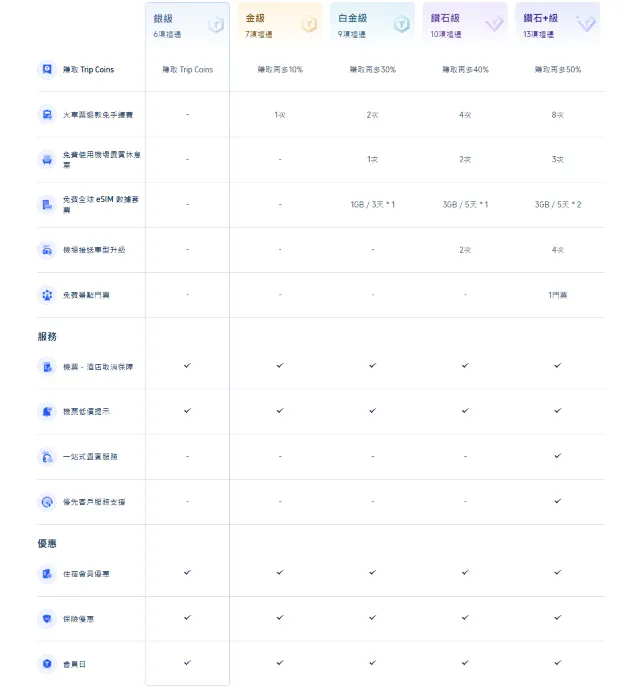Open the airport VIP lounge benefit label
Screen dimensions: 640x692
click(102, 160)
